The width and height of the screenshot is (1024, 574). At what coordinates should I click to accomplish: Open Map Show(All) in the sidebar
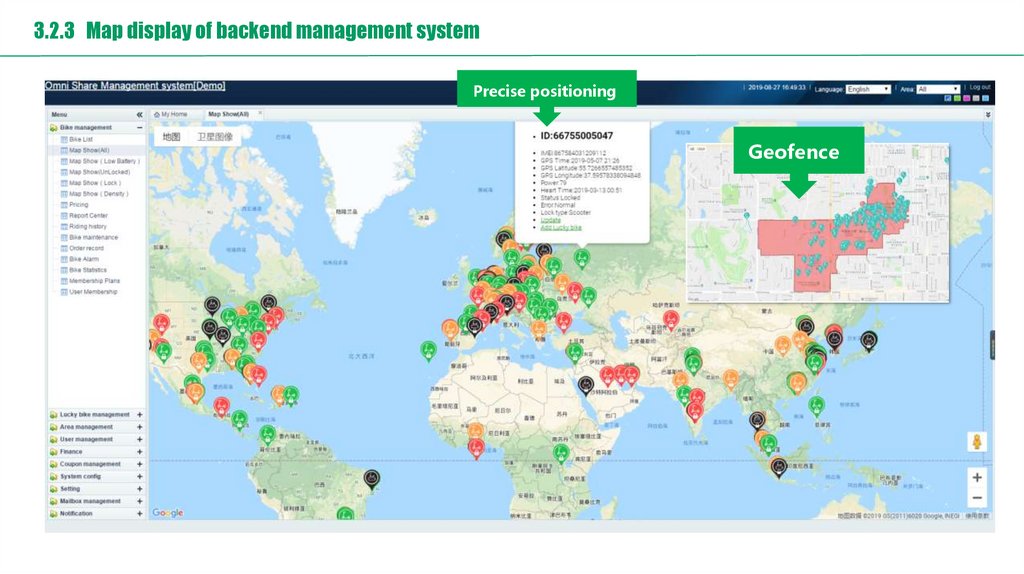coord(89,150)
